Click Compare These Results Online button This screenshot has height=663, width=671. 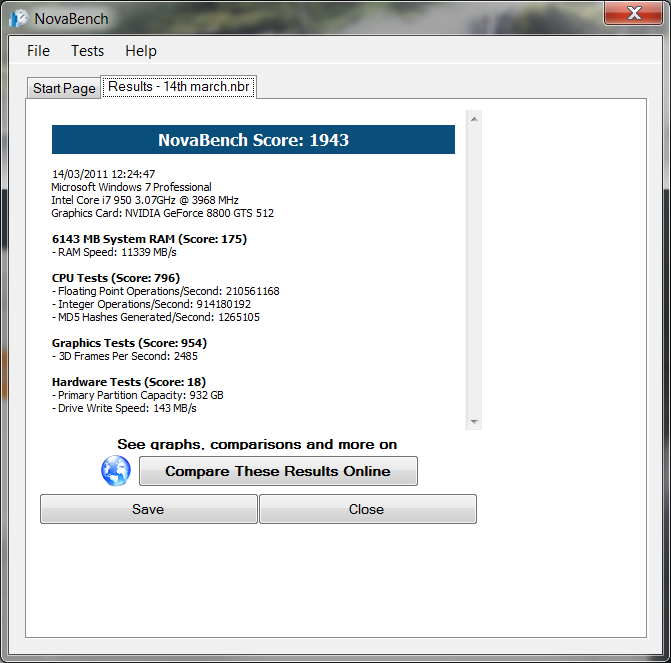[278, 471]
